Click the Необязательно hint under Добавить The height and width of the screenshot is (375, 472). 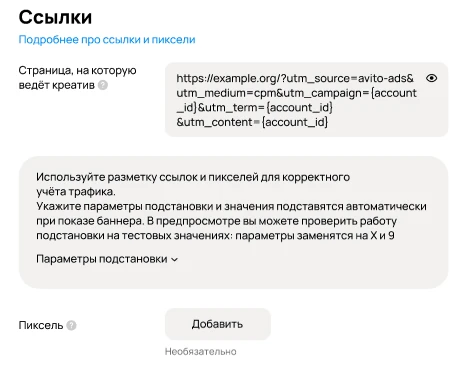point(201,352)
